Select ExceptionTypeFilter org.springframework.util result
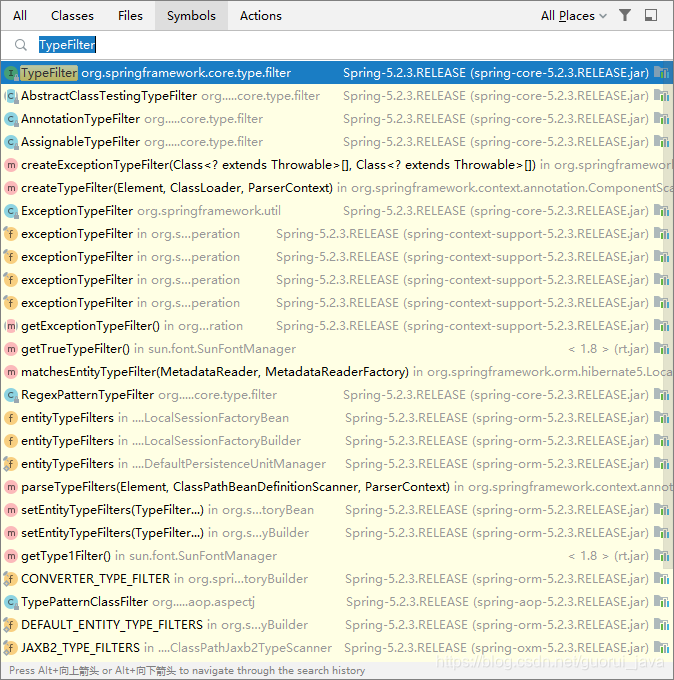Screen dimensions: 674x680 [337, 211]
